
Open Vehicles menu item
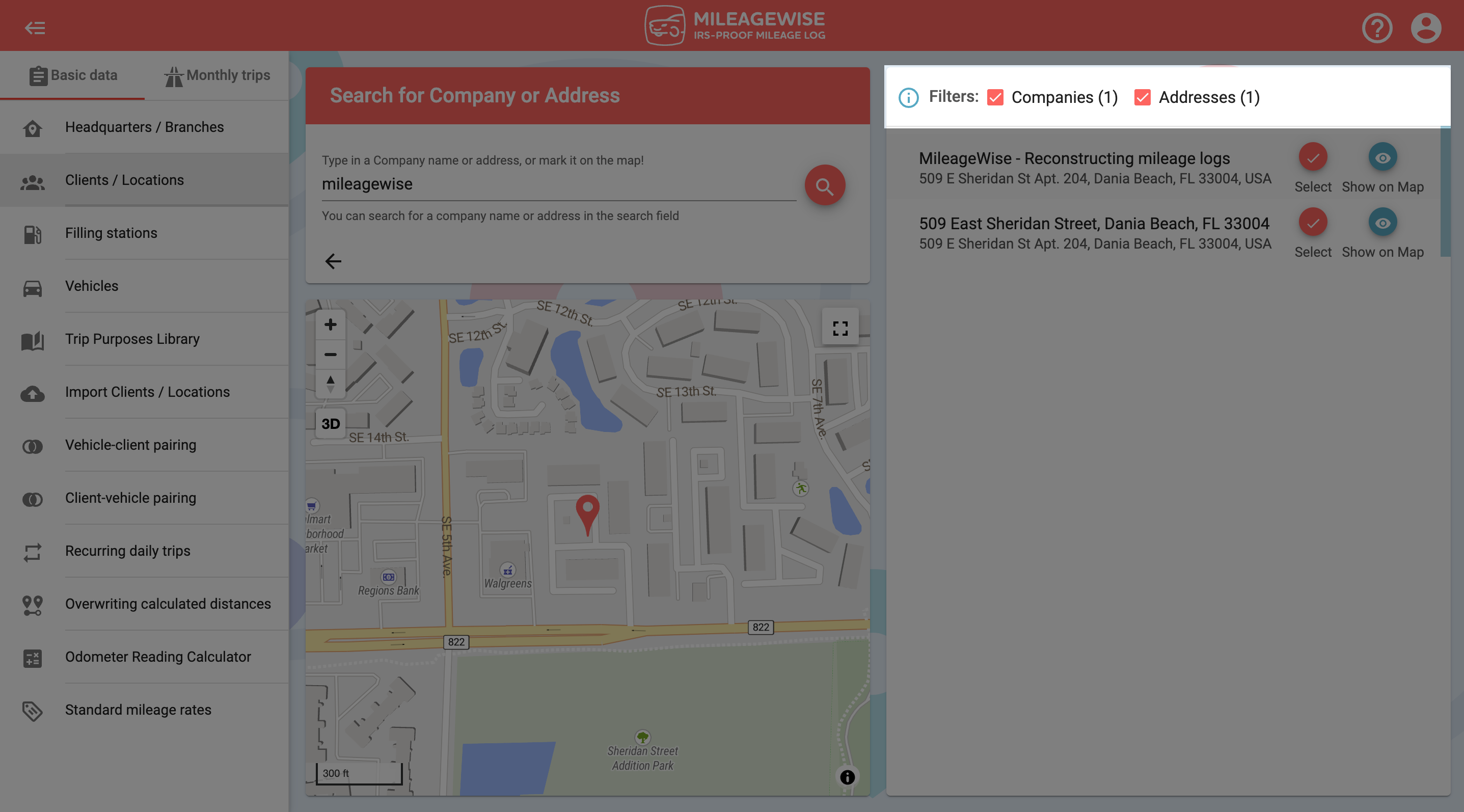[144, 286]
